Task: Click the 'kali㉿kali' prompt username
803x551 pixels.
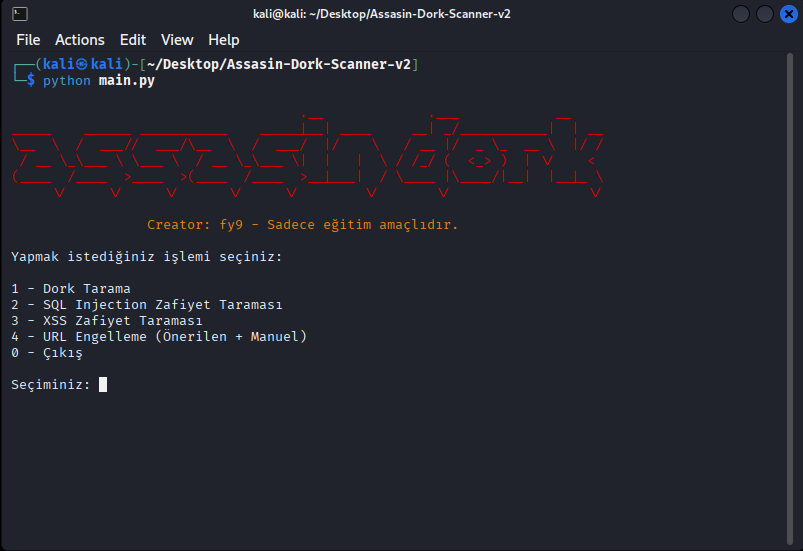Action: coord(82,64)
